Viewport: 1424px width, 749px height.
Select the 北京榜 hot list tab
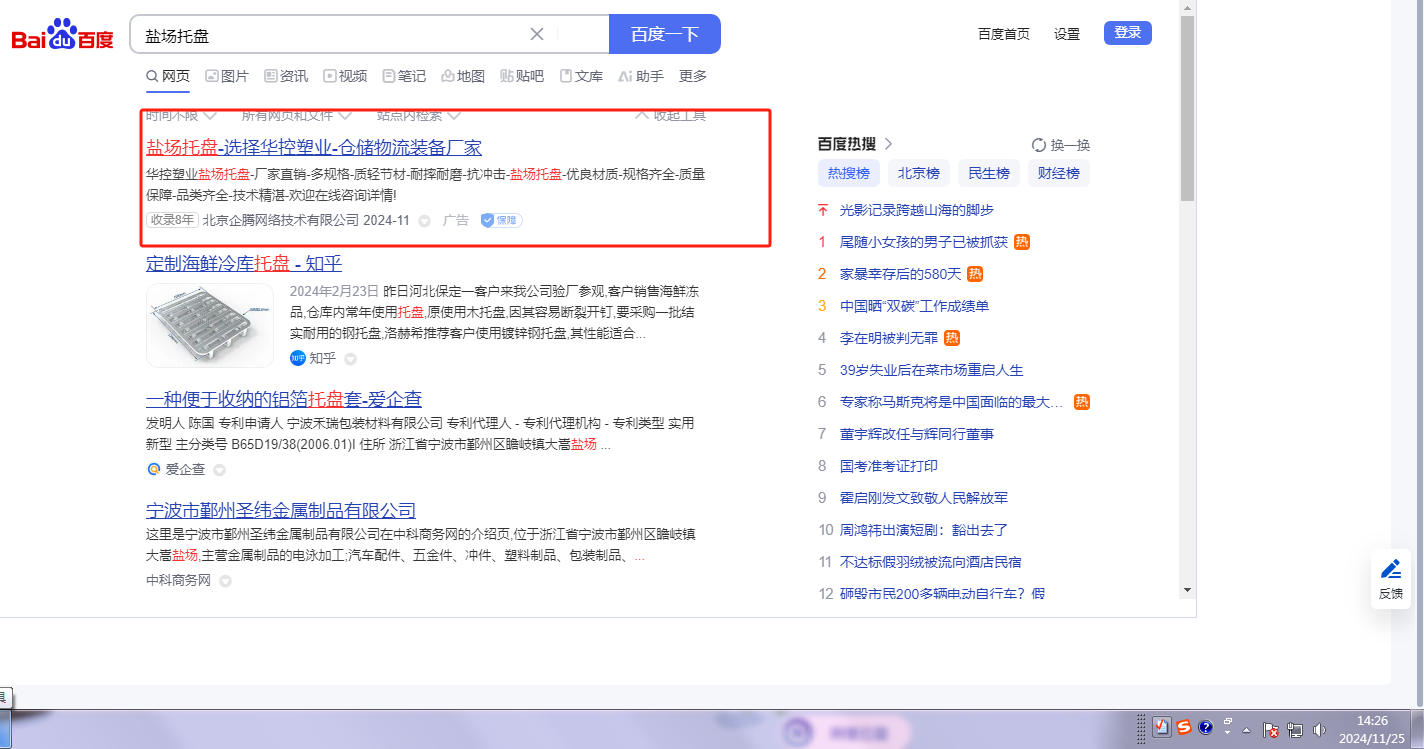pos(918,173)
